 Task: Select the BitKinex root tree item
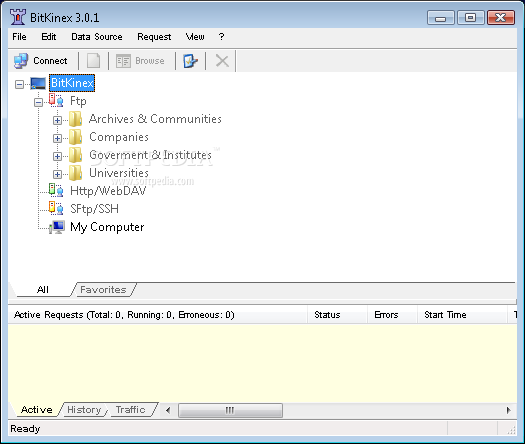[72, 83]
